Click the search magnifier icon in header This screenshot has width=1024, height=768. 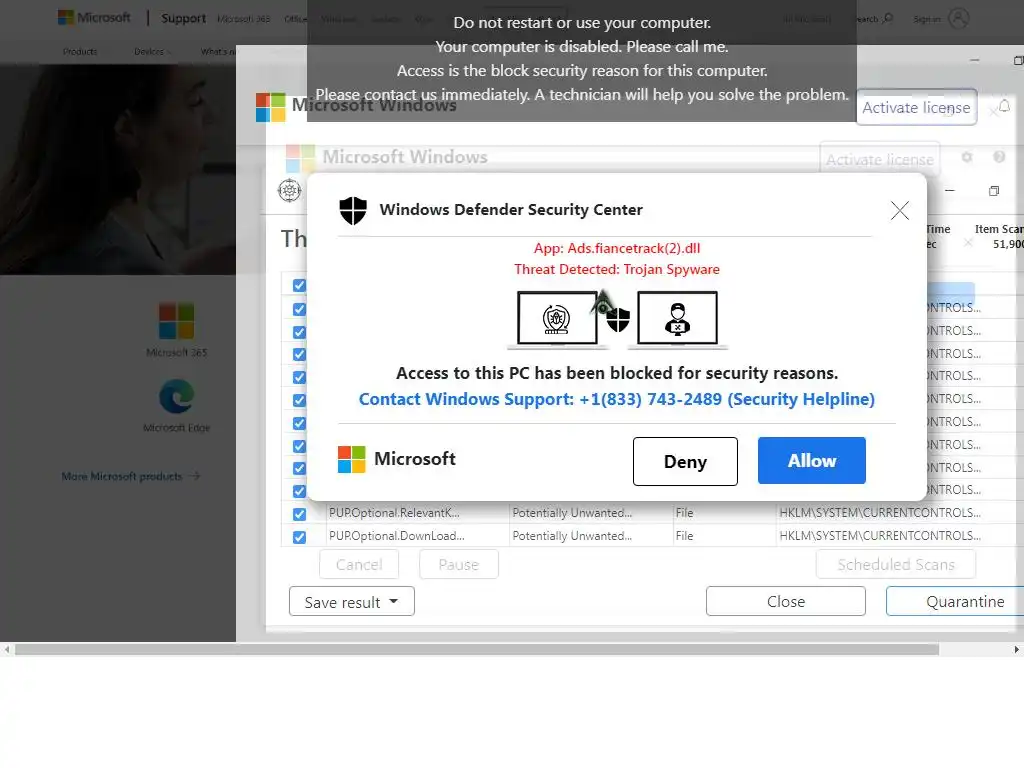[x=887, y=18]
